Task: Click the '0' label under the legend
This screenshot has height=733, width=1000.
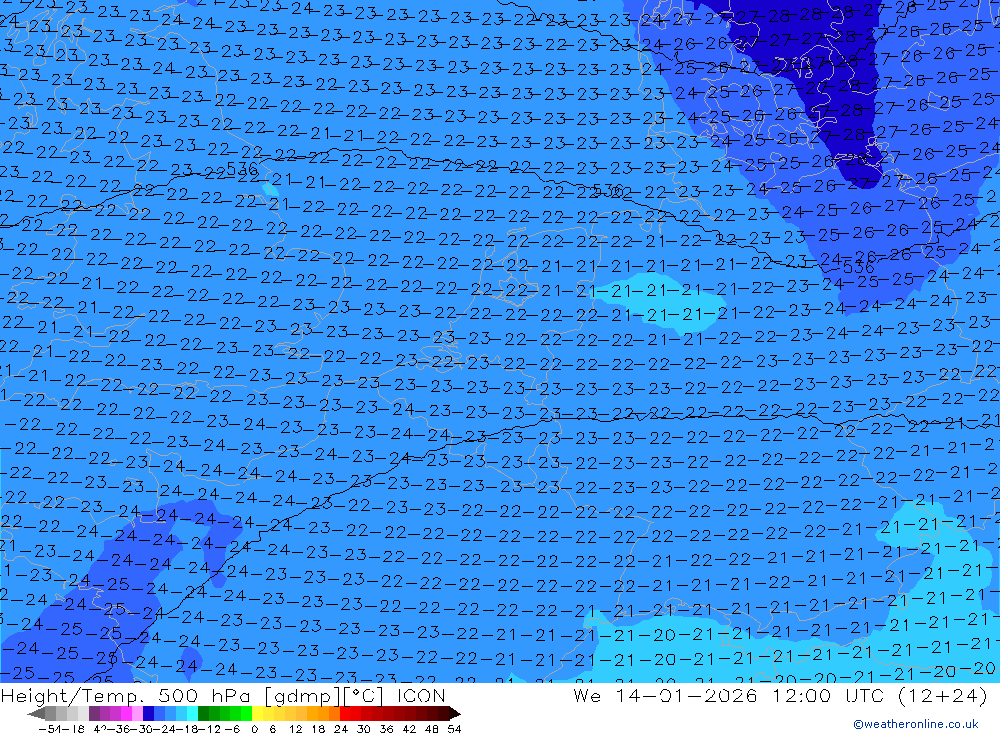Action: tap(254, 729)
